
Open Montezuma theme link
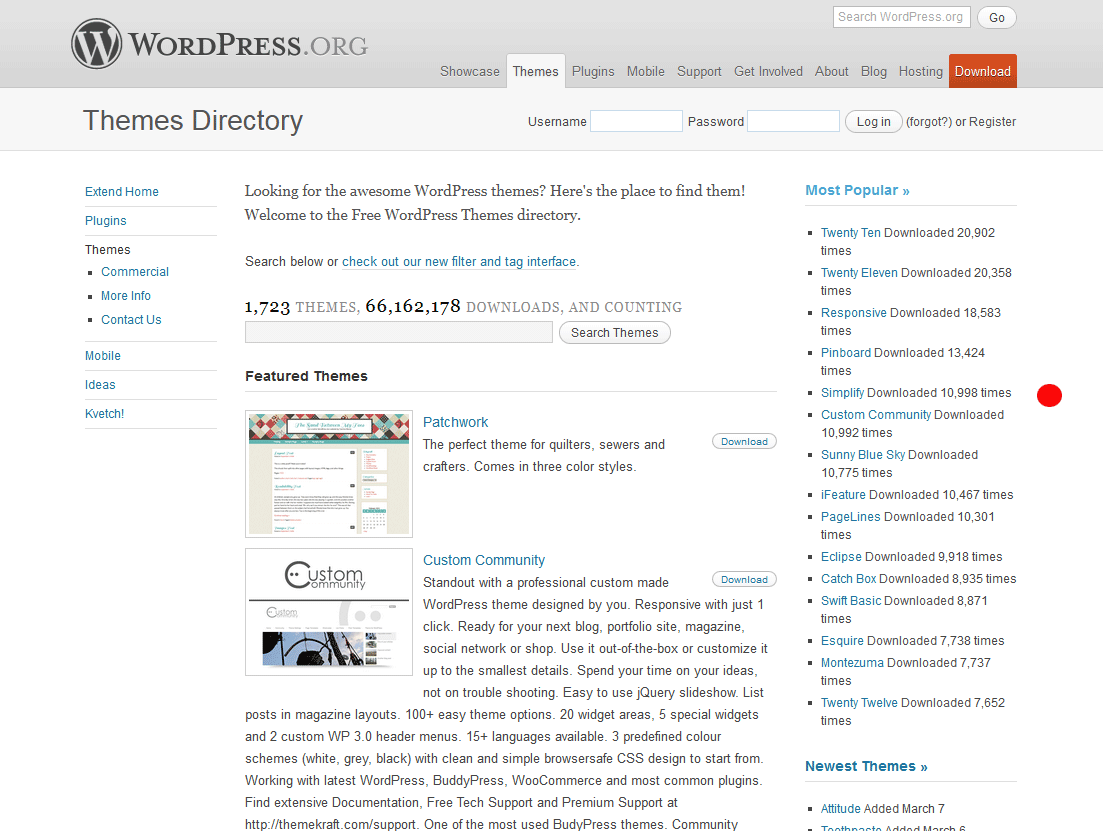click(852, 662)
